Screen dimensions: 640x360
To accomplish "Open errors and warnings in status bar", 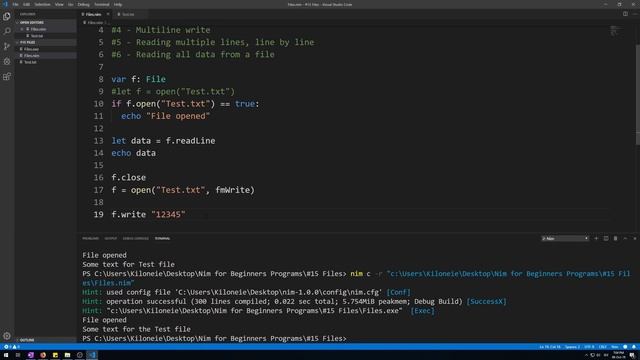I will click(11, 347).
